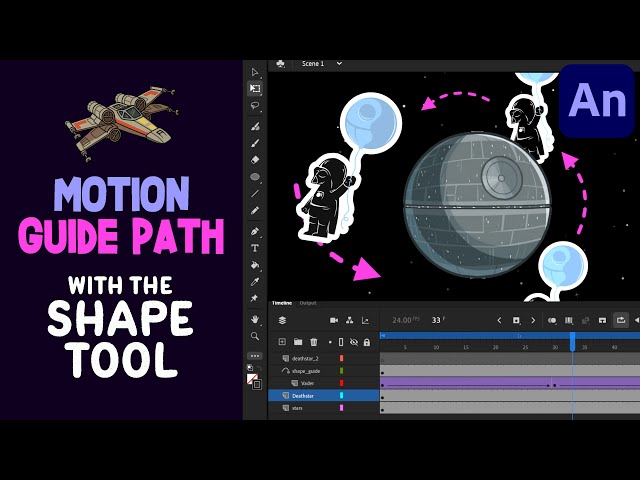Toggle highlight layers column header
The image size is (640, 480).
pyautogui.click(x=330, y=342)
